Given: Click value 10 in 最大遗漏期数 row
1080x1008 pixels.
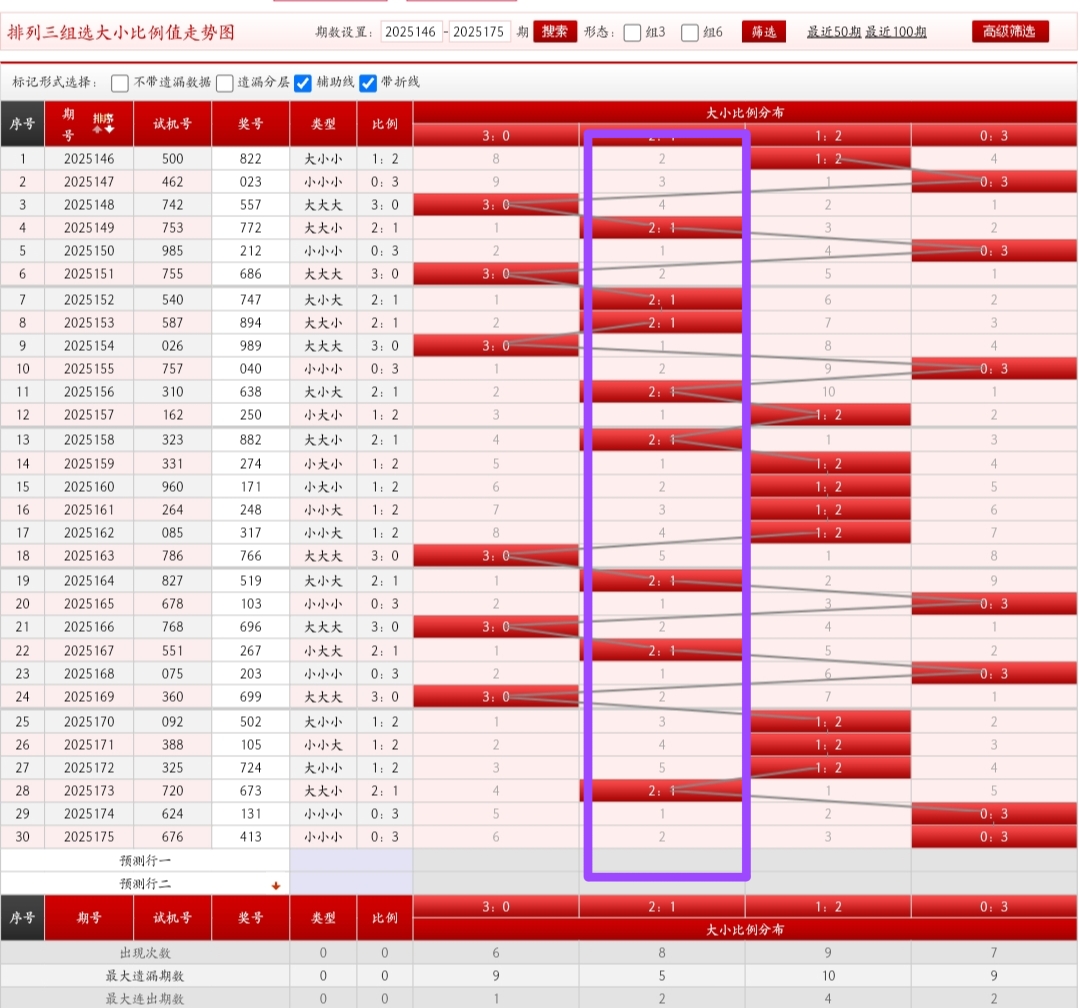Looking at the screenshot, I should (x=828, y=976).
